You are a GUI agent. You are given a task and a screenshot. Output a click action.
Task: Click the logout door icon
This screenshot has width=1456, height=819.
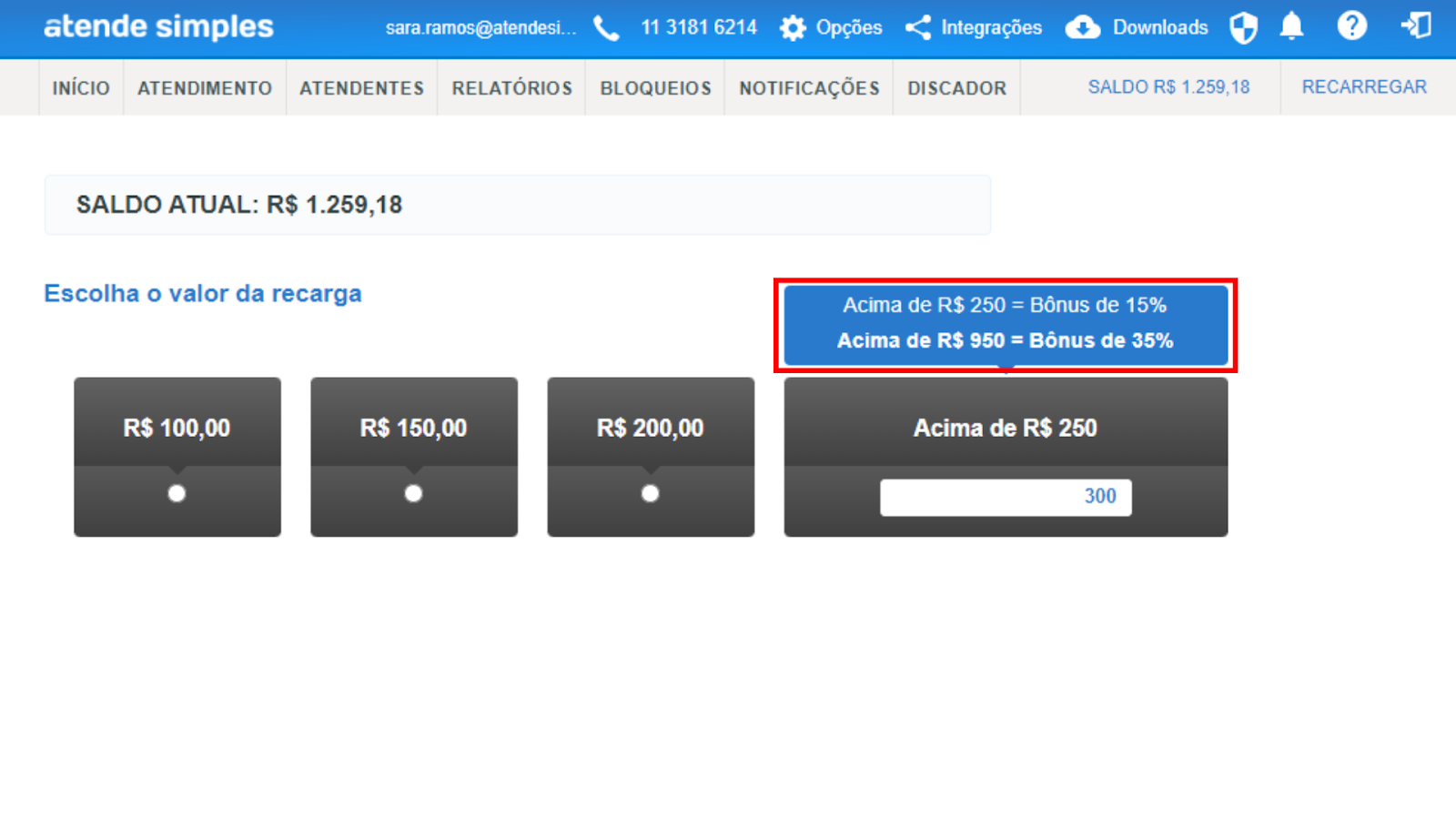(1416, 25)
